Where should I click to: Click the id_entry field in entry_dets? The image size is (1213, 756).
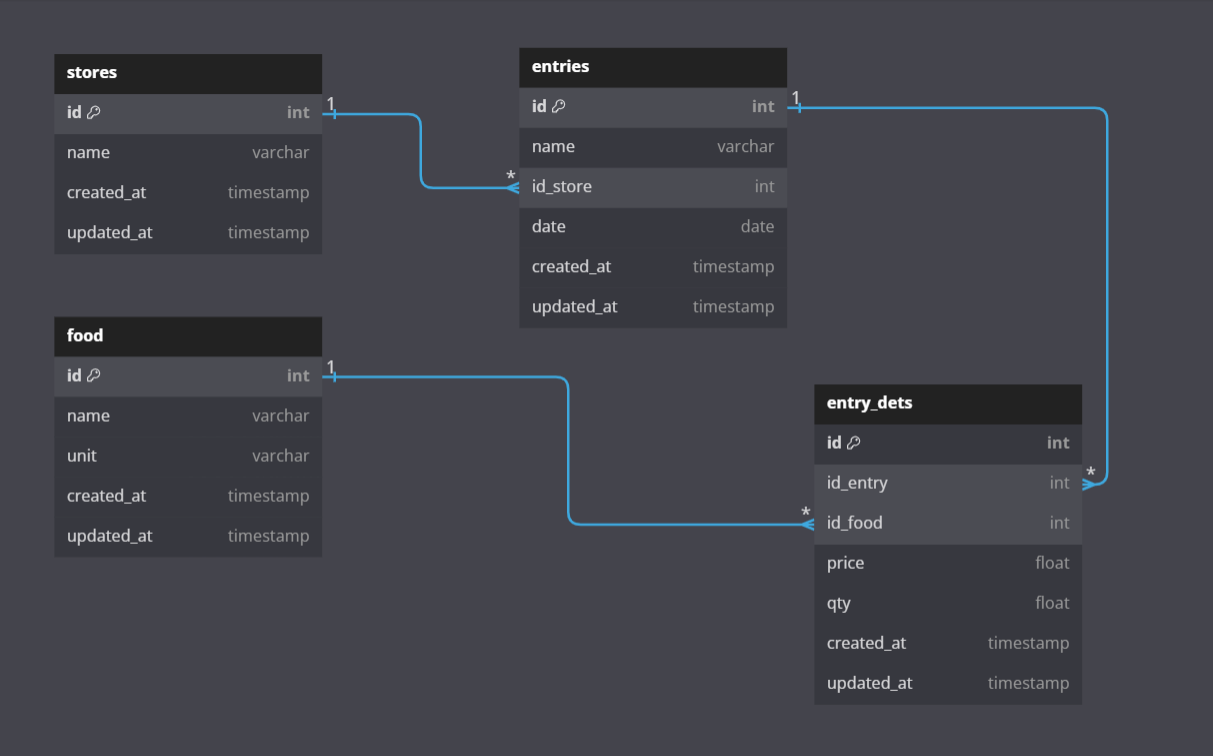pyautogui.click(x=947, y=482)
